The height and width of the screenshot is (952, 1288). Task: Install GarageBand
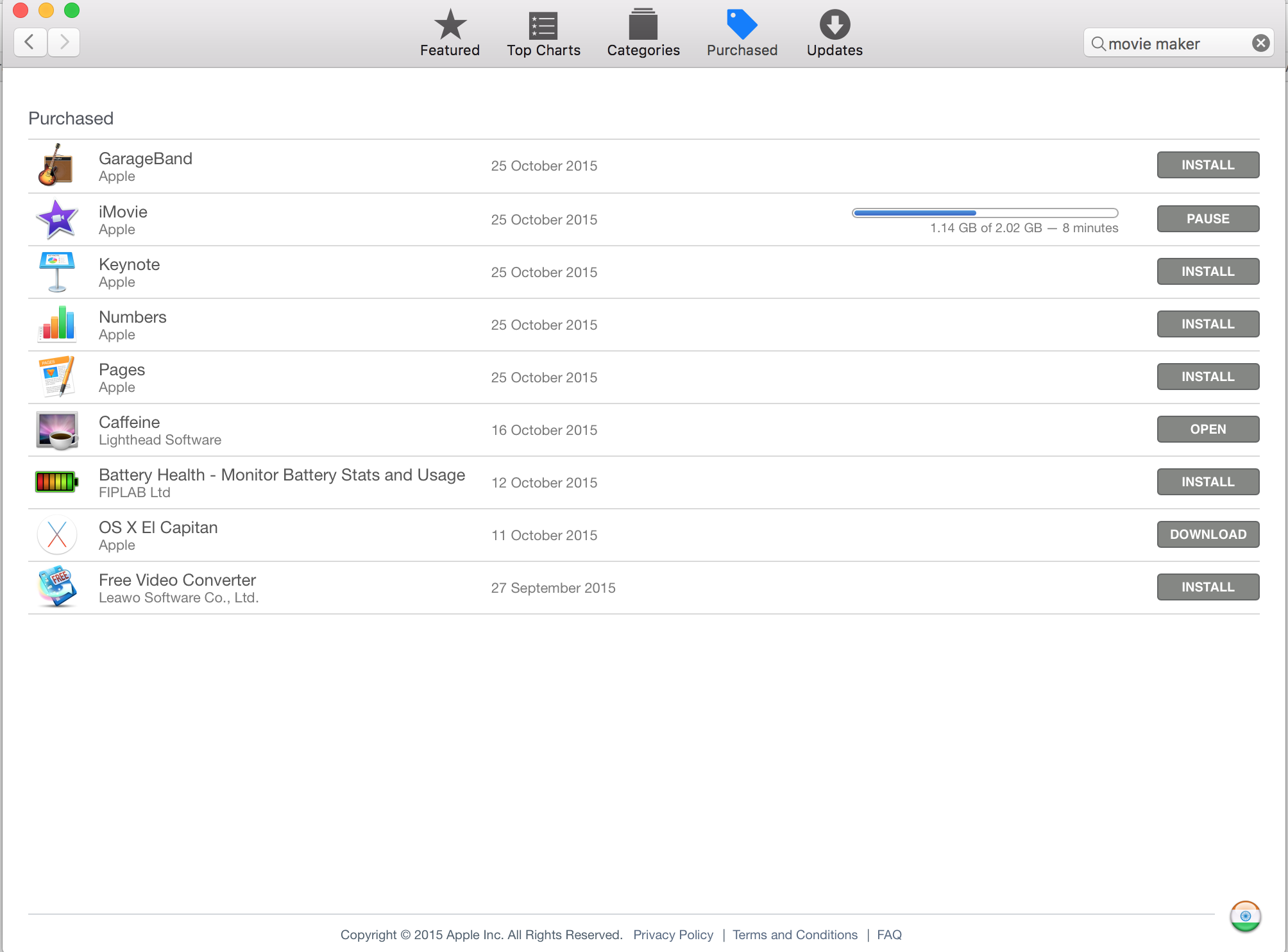1207,165
